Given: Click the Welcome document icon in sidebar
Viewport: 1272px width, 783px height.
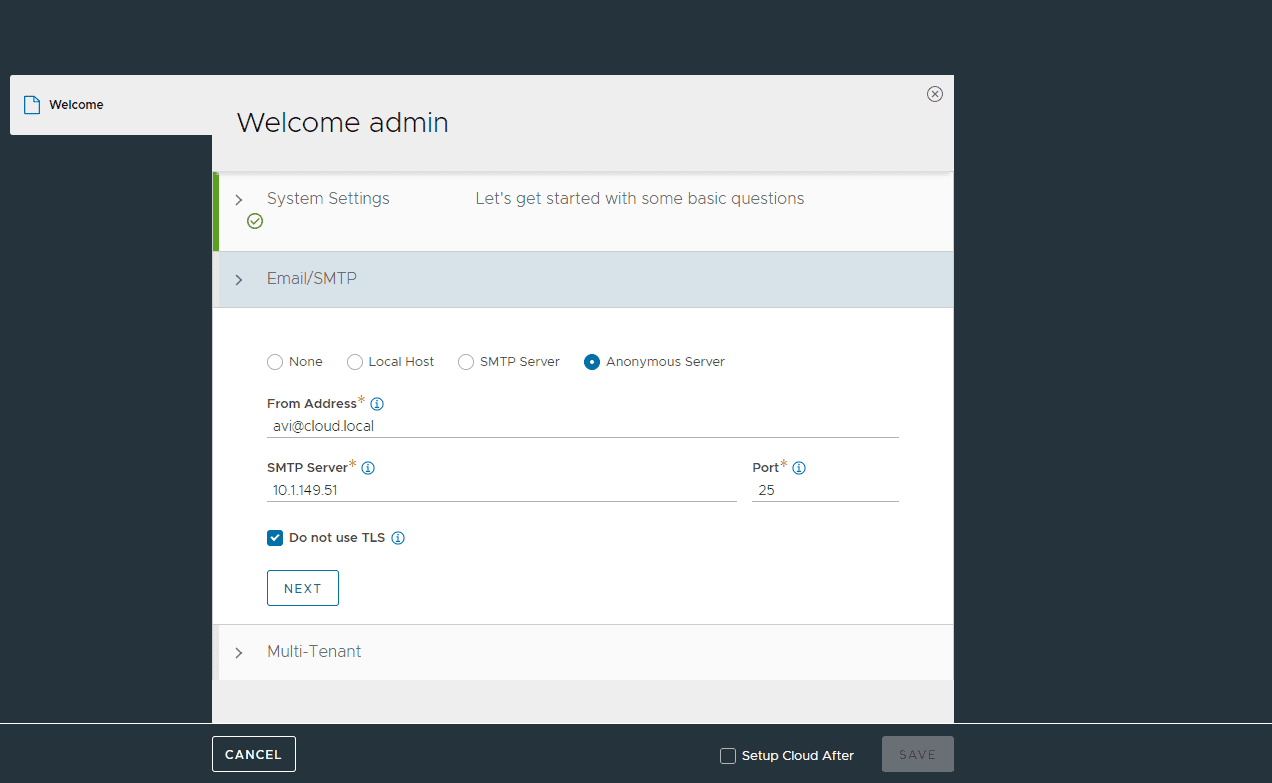Looking at the screenshot, I should tap(32, 105).
